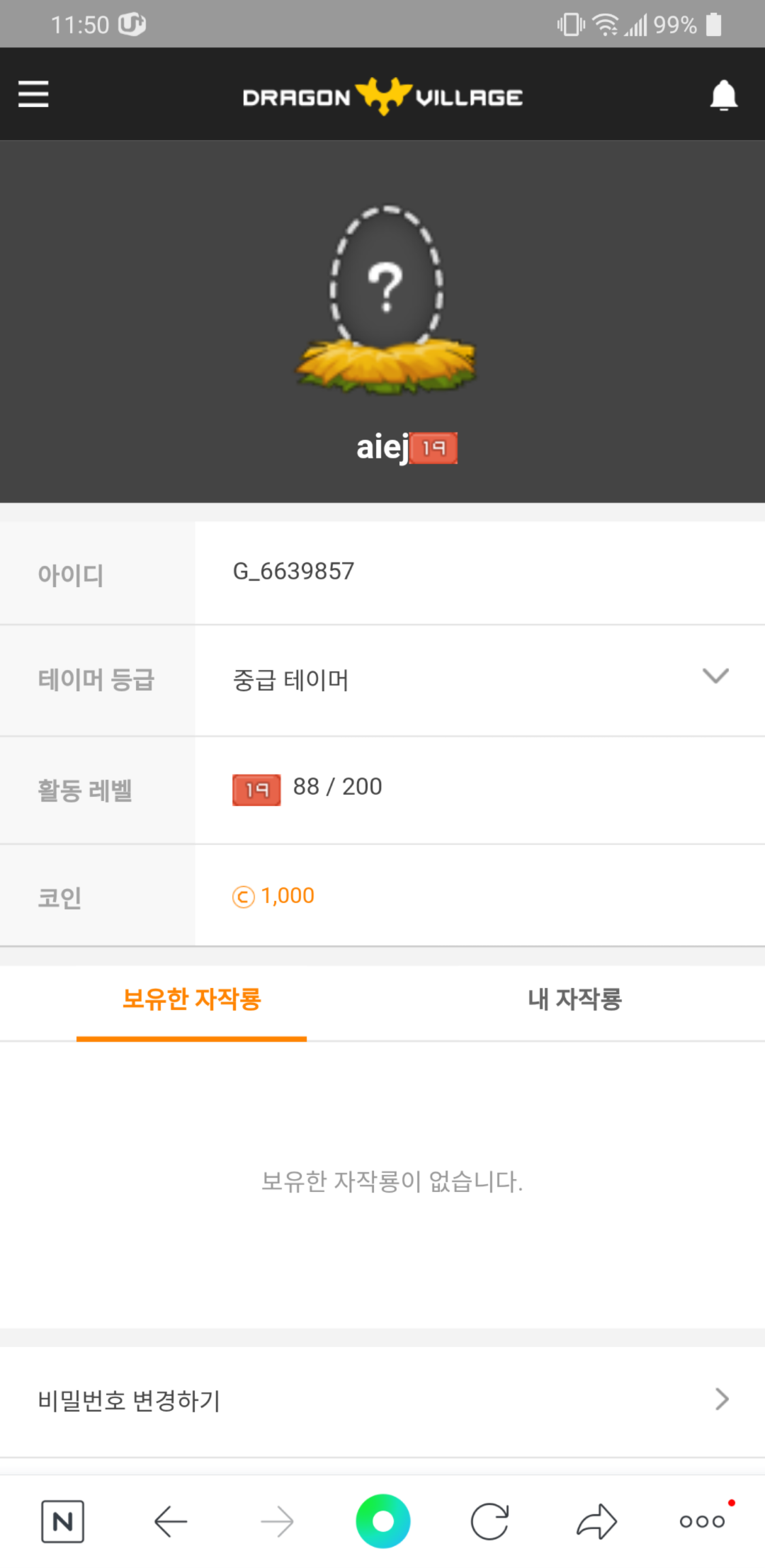The width and height of the screenshot is (765, 1568).
Task: Tap the coin icon next to 1,000
Action: pos(243,897)
